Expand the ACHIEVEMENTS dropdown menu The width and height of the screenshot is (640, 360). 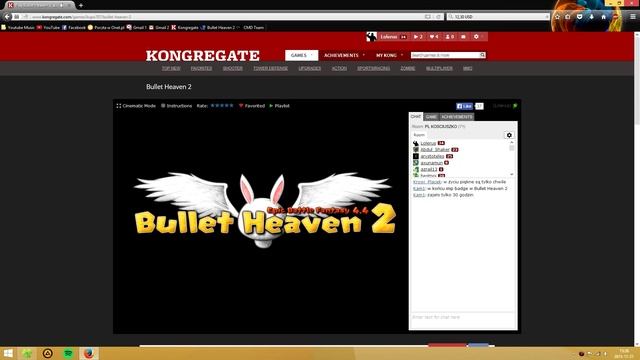tap(344, 55)
